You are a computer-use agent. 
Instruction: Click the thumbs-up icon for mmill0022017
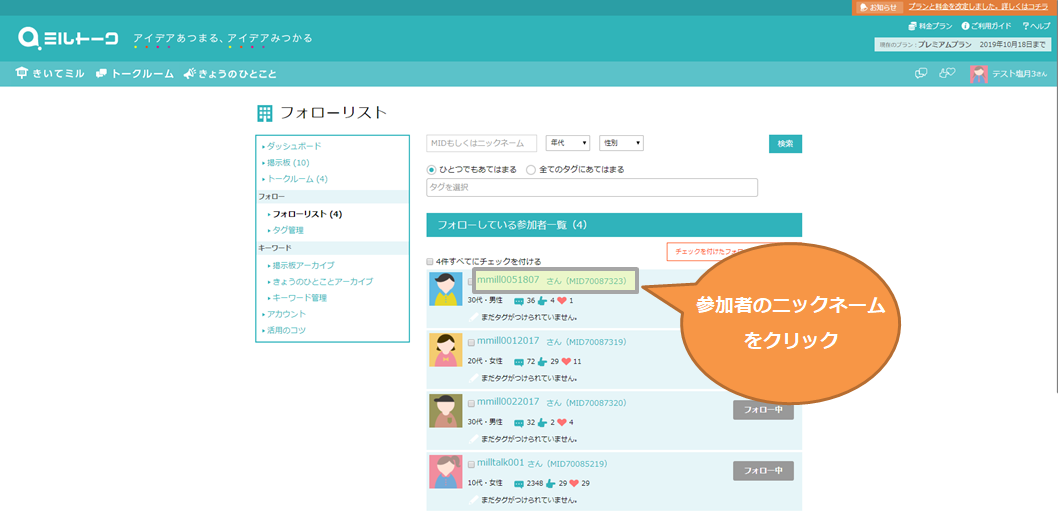pos(542,422)
